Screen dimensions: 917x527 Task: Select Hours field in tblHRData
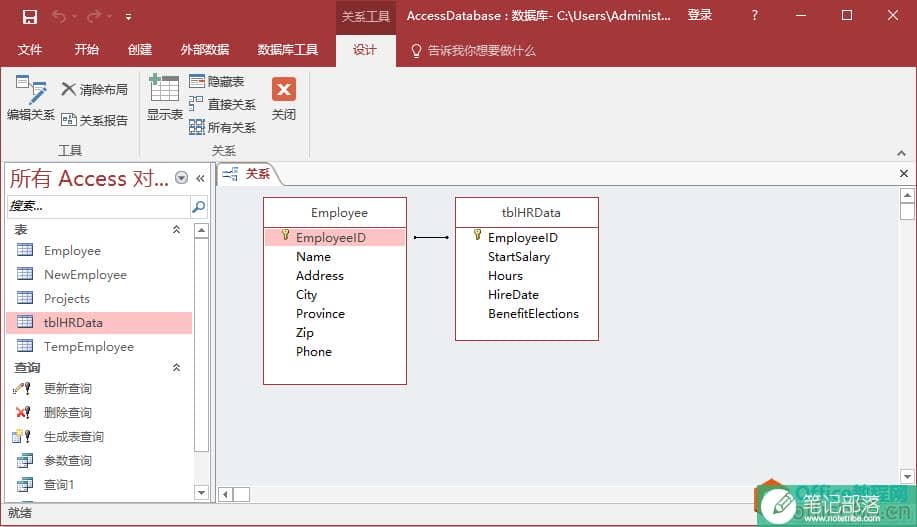click(x=527, y=275)
